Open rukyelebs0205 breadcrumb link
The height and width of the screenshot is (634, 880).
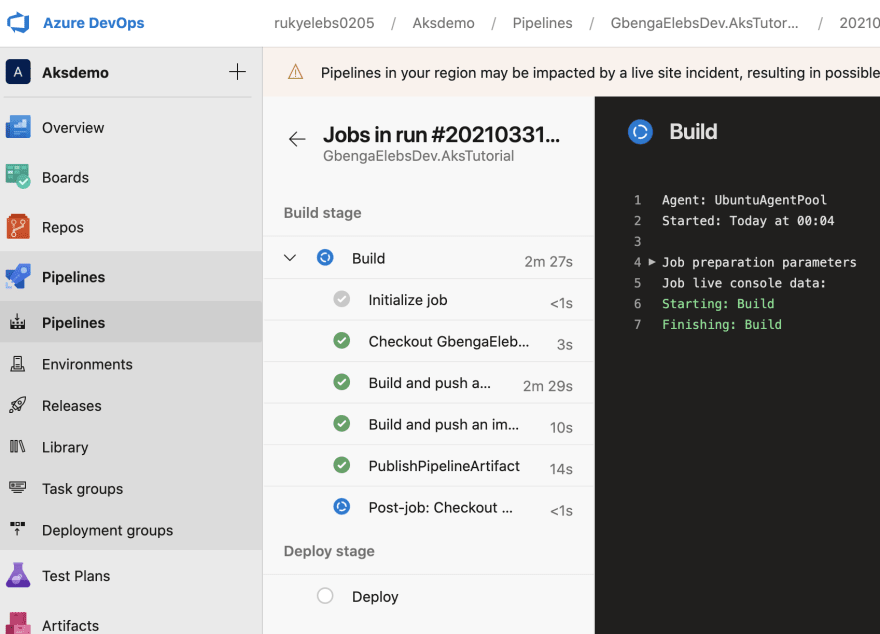[x=324, y=23]
